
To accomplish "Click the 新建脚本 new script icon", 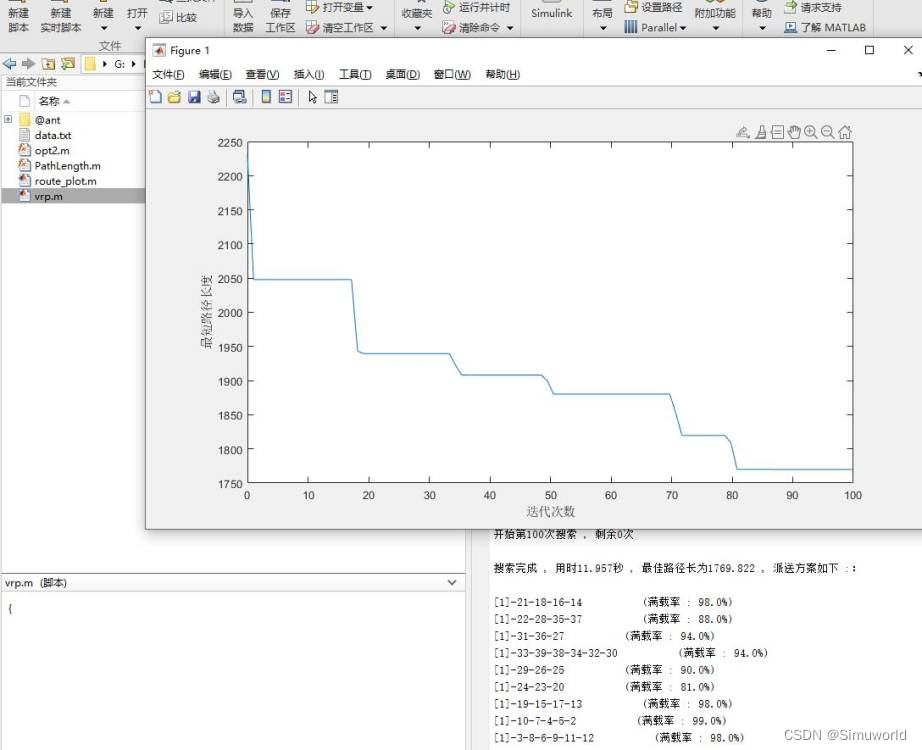I will click(x=17, y=14).
